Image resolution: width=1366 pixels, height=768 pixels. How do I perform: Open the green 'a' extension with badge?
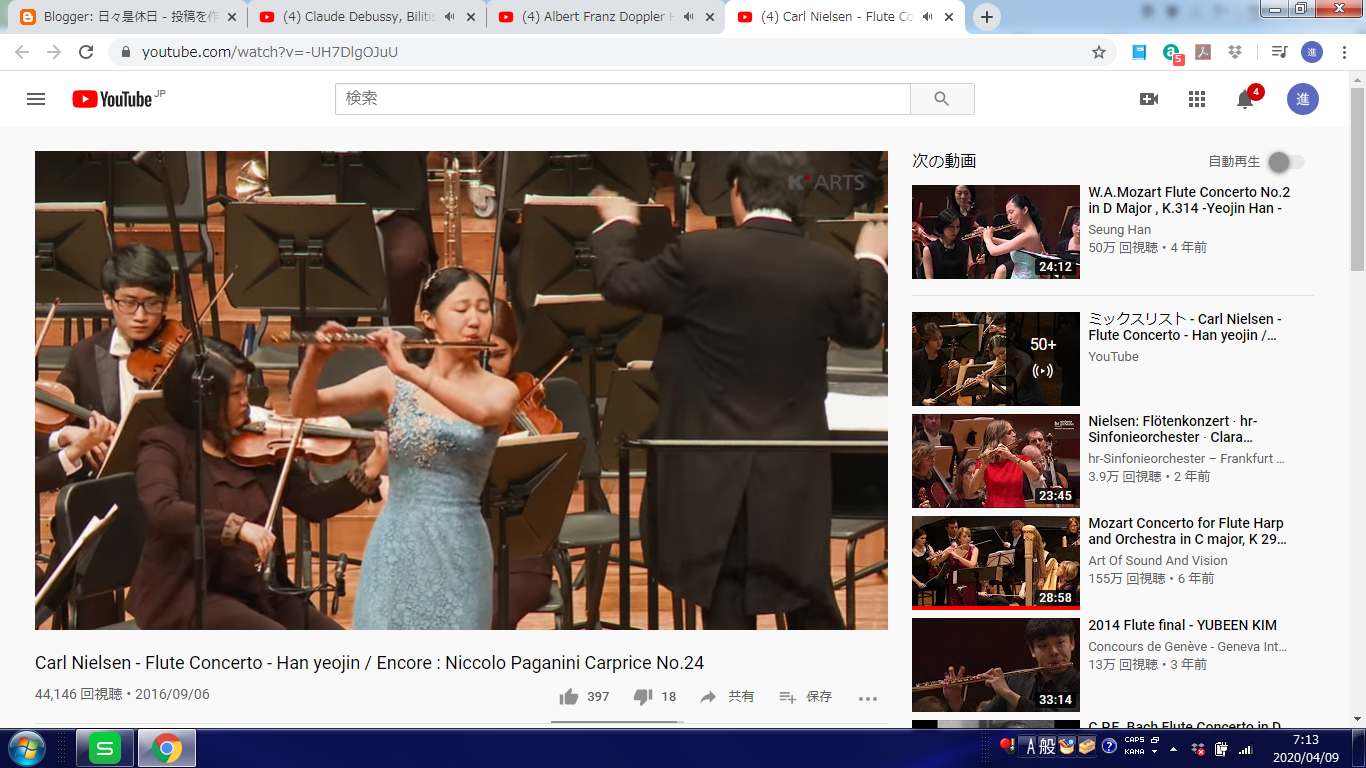(x=1172, y=53)
